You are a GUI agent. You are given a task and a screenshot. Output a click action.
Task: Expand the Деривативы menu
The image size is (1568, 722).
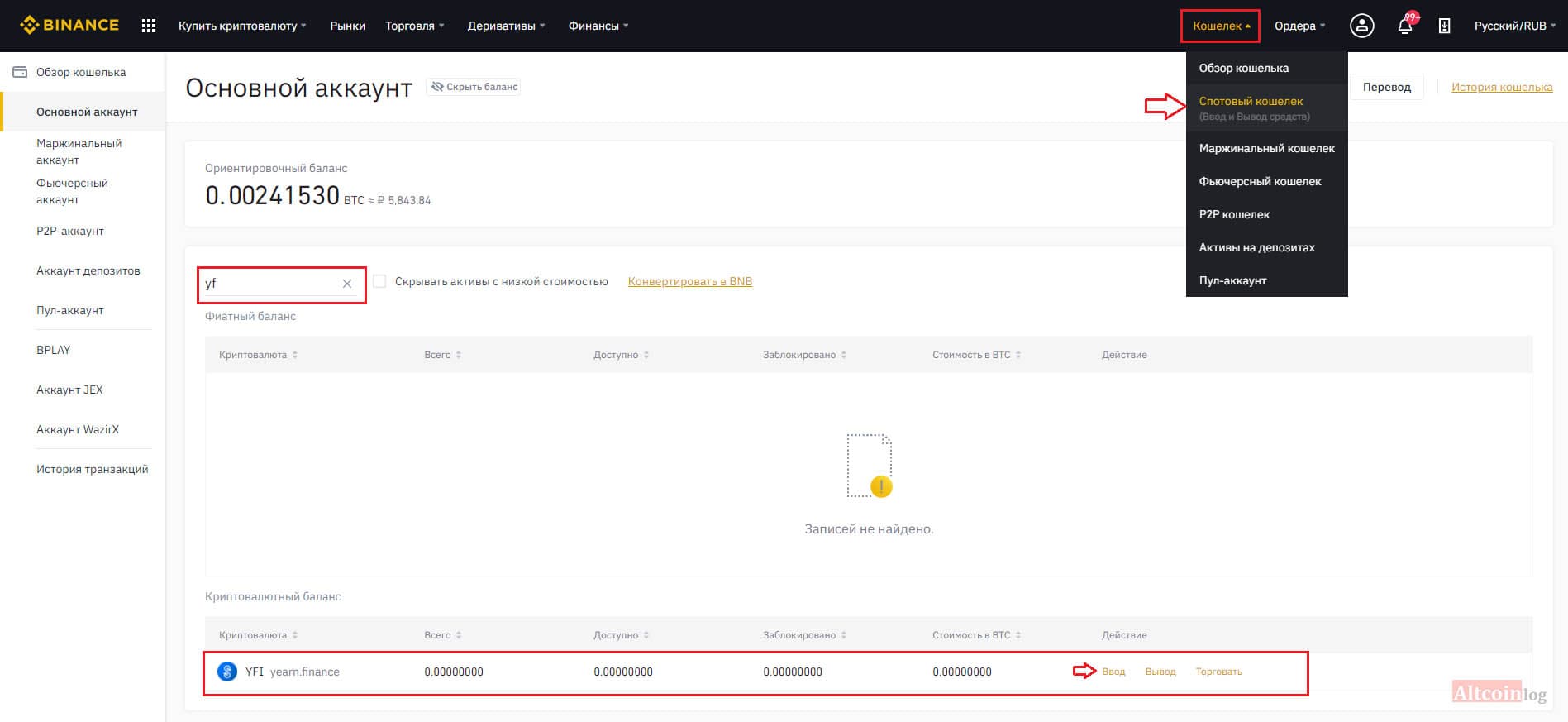(506, 26)
